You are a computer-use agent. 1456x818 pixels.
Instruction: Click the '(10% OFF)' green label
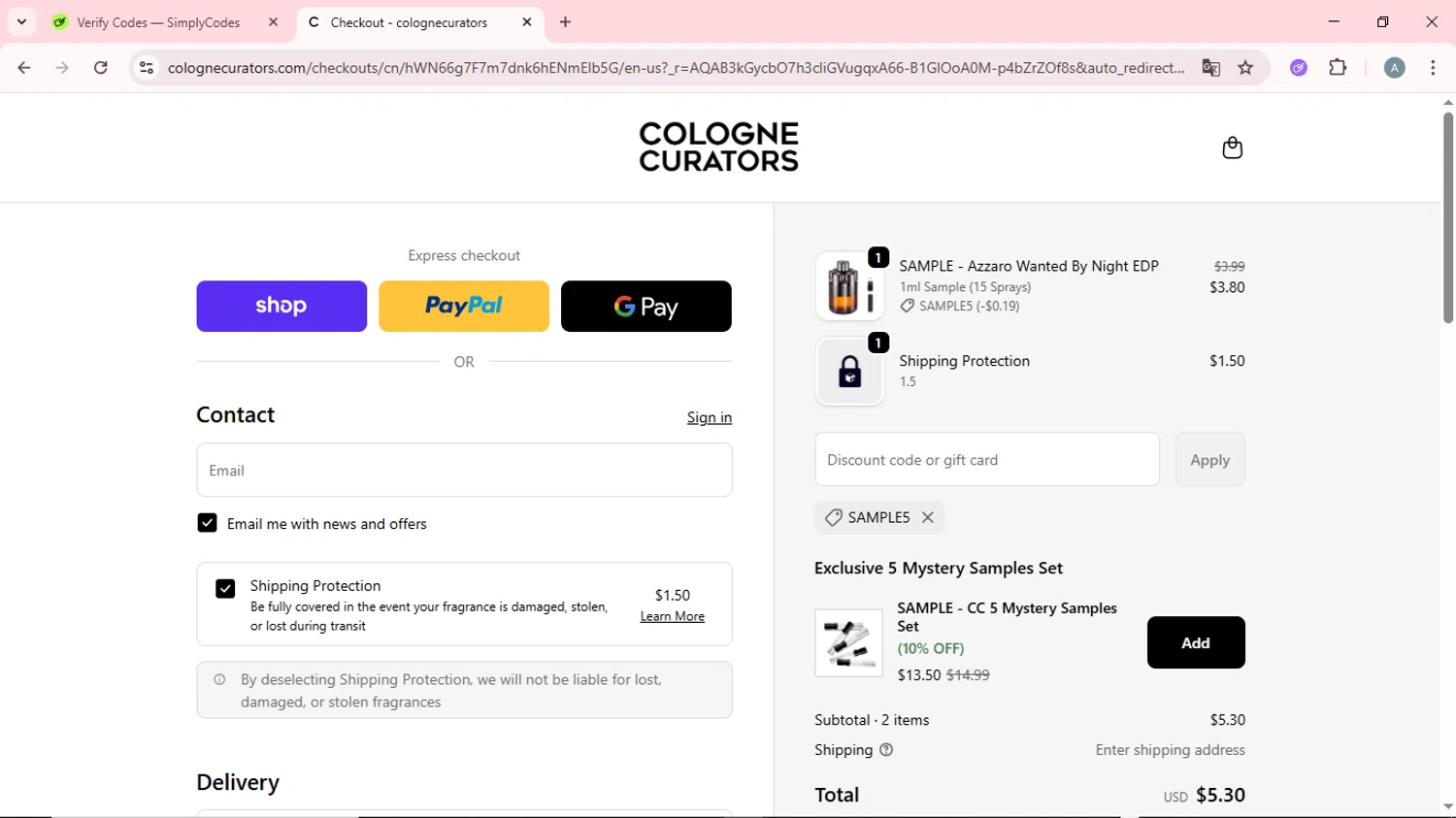[x=931, y=648]
